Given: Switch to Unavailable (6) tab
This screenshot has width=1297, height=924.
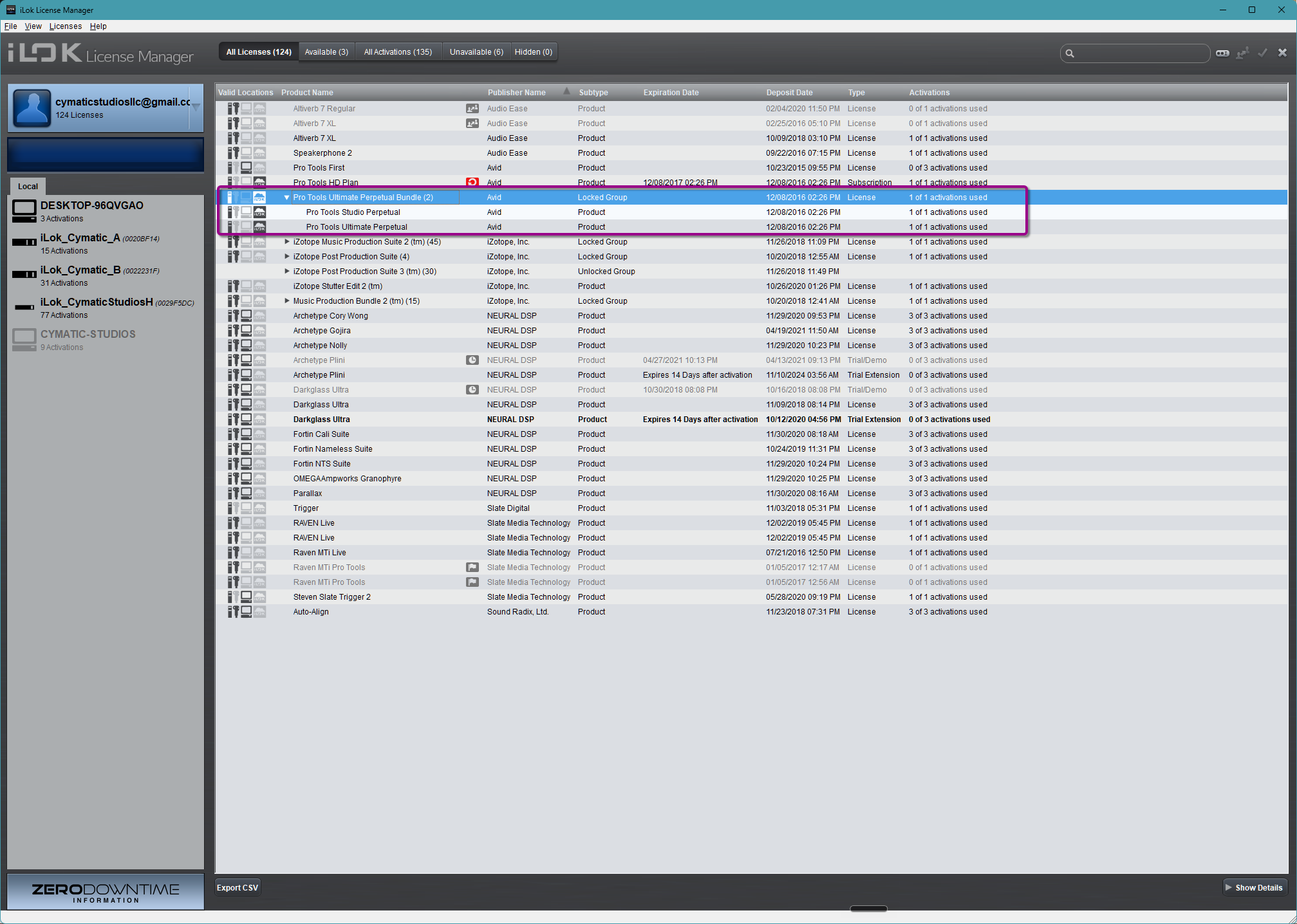Looking at the screenshot, I should (476, 52).
